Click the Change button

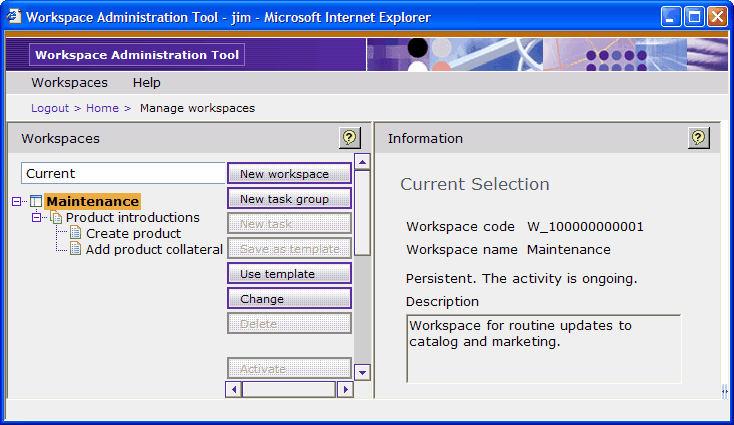click(x=289, y=299)
